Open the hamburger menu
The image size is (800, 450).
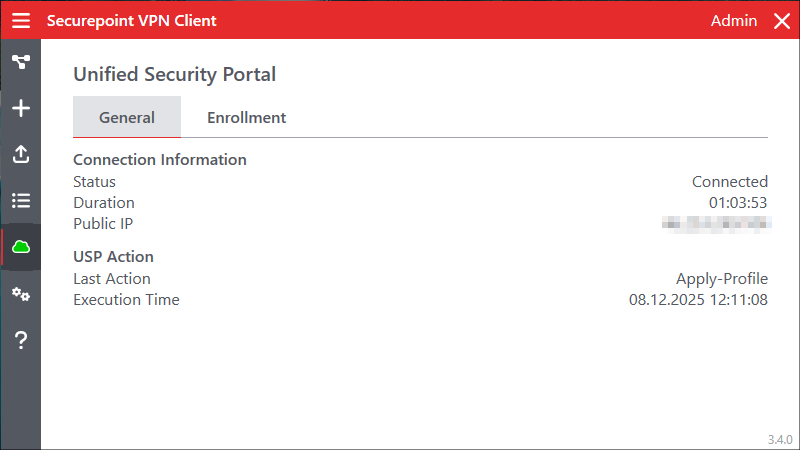21,21
